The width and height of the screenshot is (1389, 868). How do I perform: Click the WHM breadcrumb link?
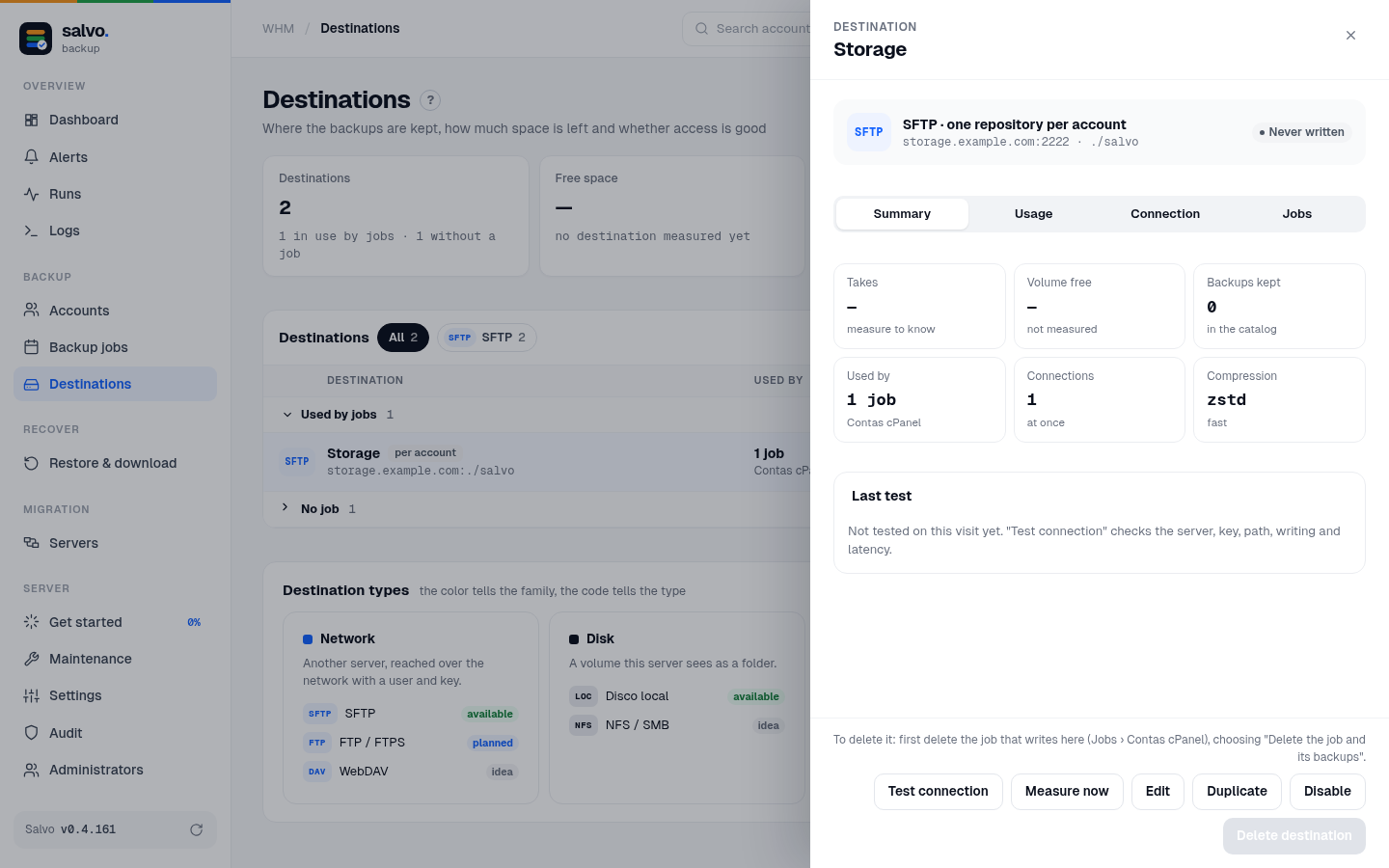click(x=278, y=29)
